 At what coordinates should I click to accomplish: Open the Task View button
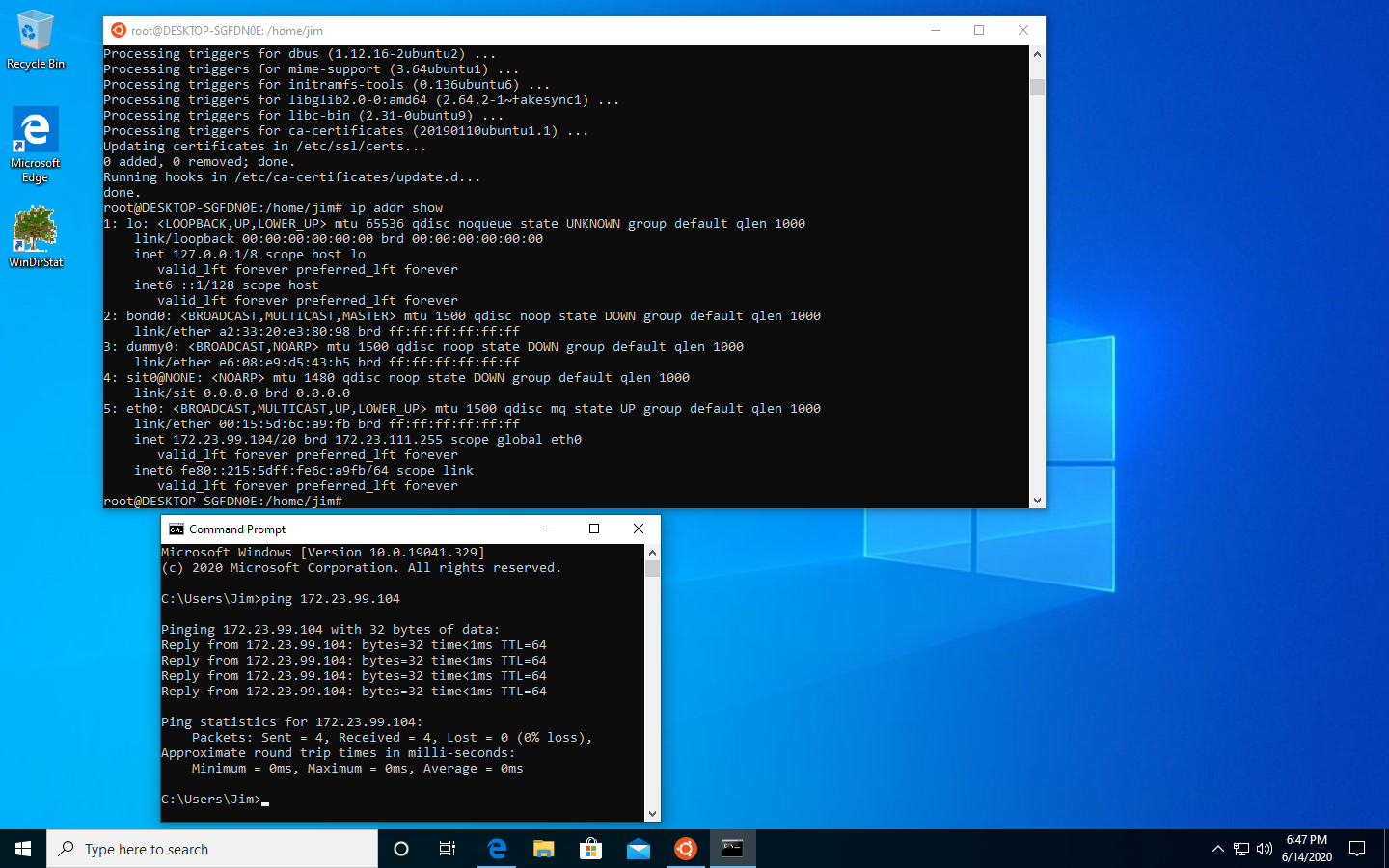[448, 849]
